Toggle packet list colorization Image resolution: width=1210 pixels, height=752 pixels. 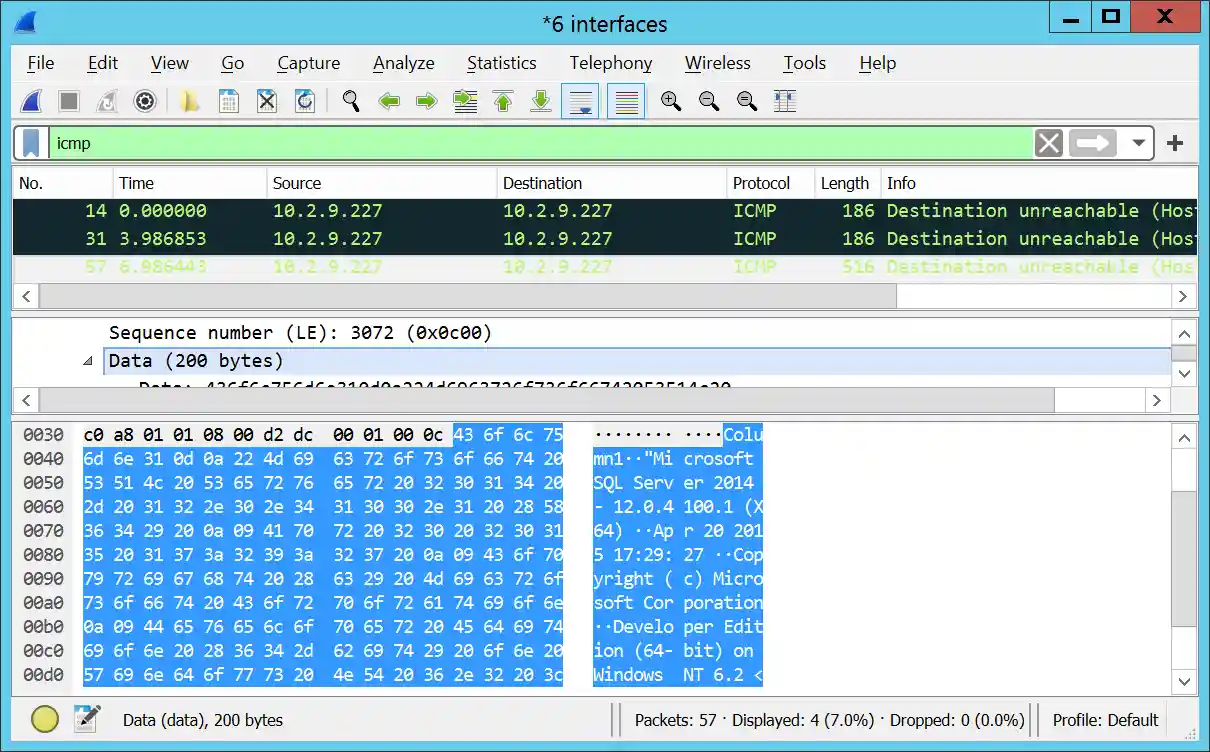626,101
